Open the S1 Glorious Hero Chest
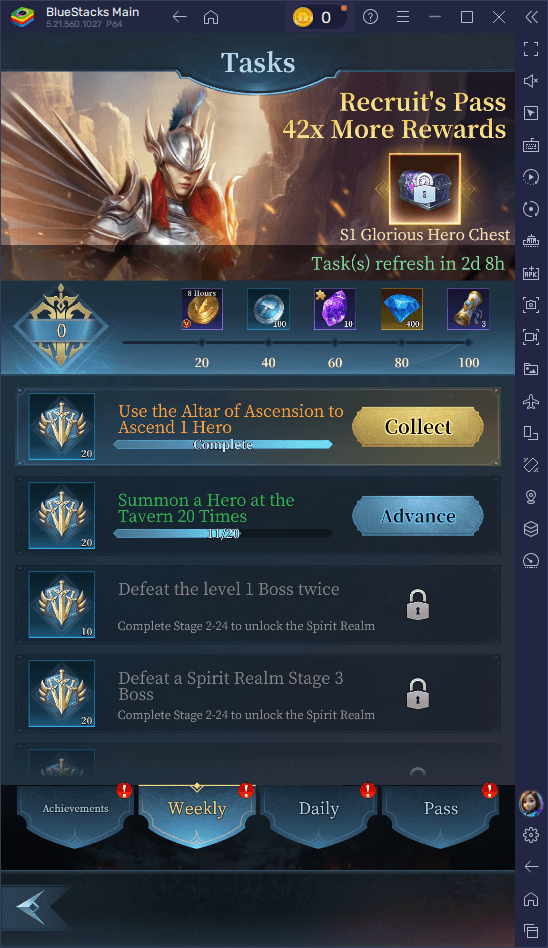 click(x=425, y=189)
